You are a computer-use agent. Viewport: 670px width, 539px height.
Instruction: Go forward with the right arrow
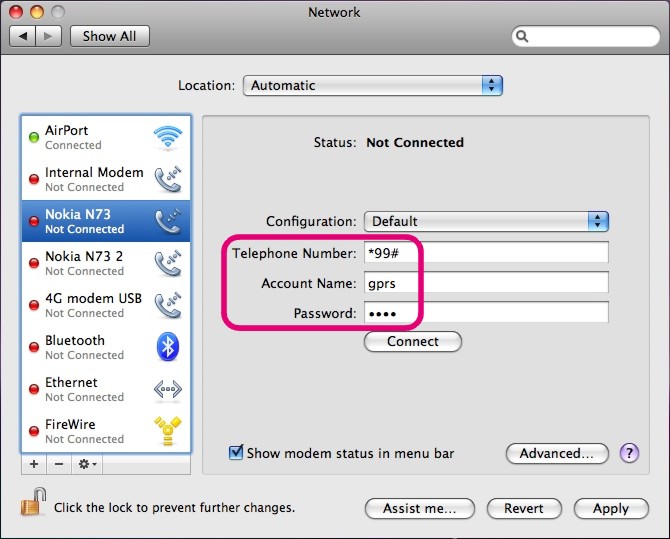[48, 36]
